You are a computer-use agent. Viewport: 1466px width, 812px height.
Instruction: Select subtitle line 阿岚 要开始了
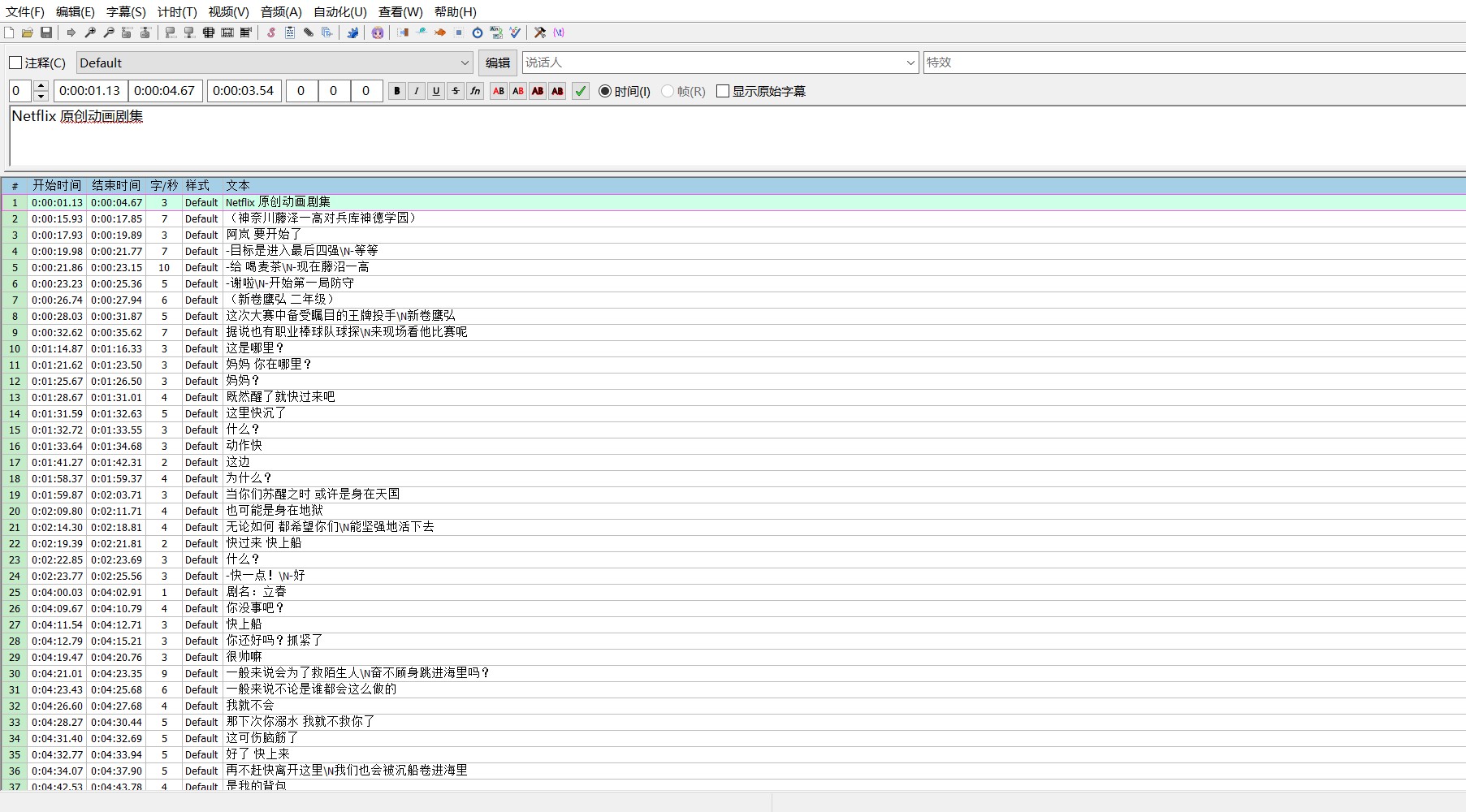[733, 235]
